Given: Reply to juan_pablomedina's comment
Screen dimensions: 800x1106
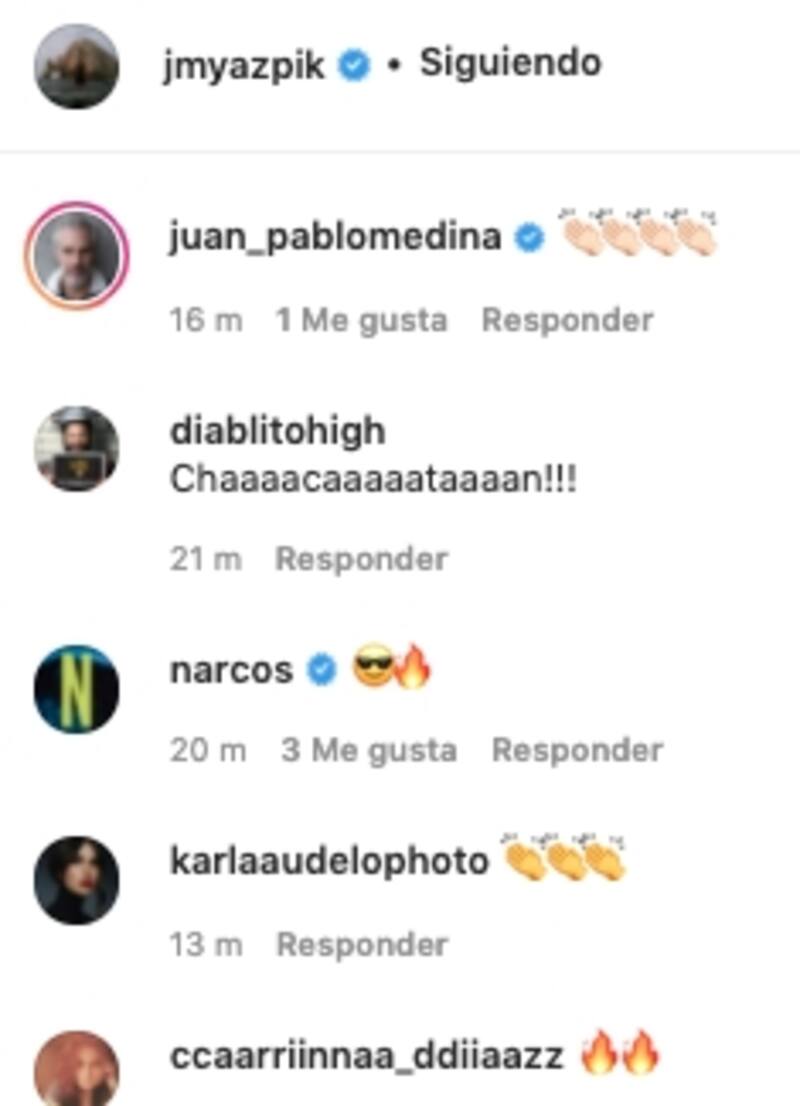Looking at the screenshot, I should [x=567, y=320].
